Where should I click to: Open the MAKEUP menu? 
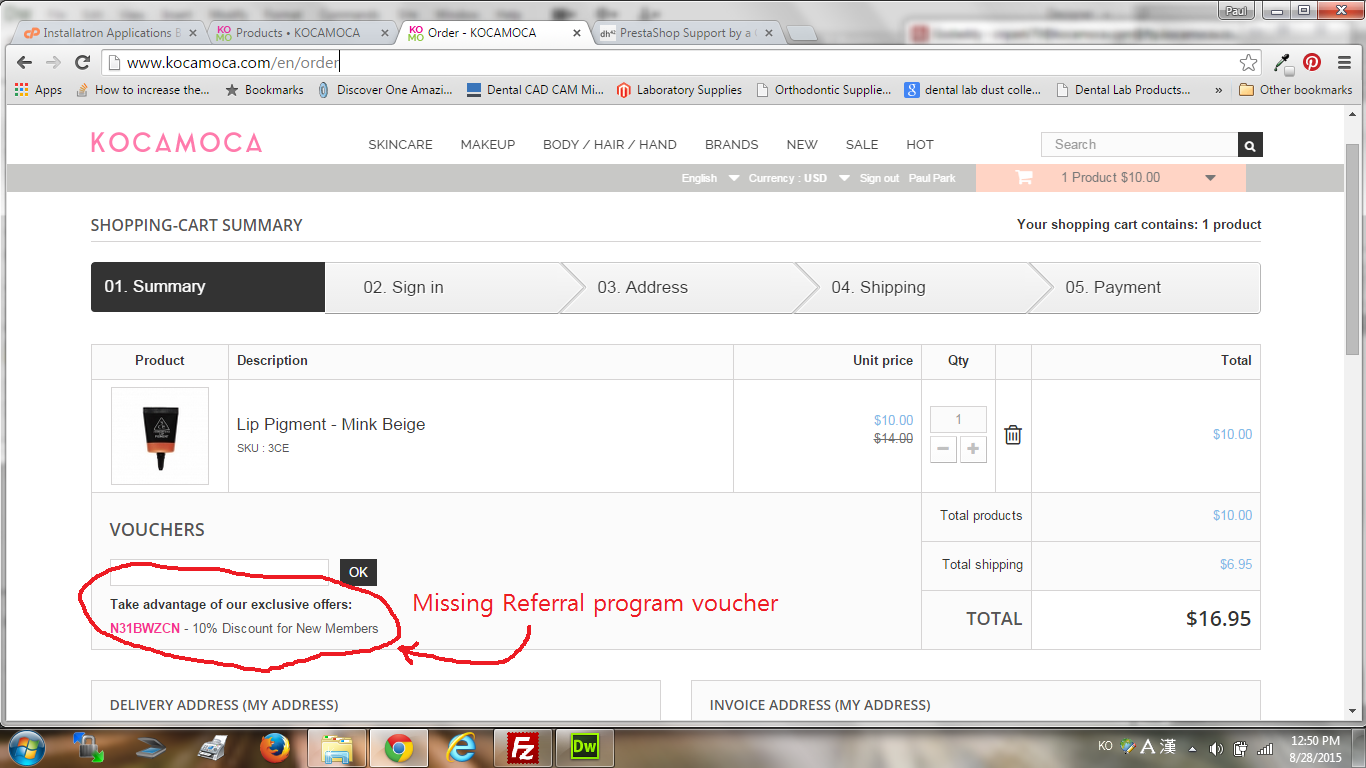(x=488, y=145)
